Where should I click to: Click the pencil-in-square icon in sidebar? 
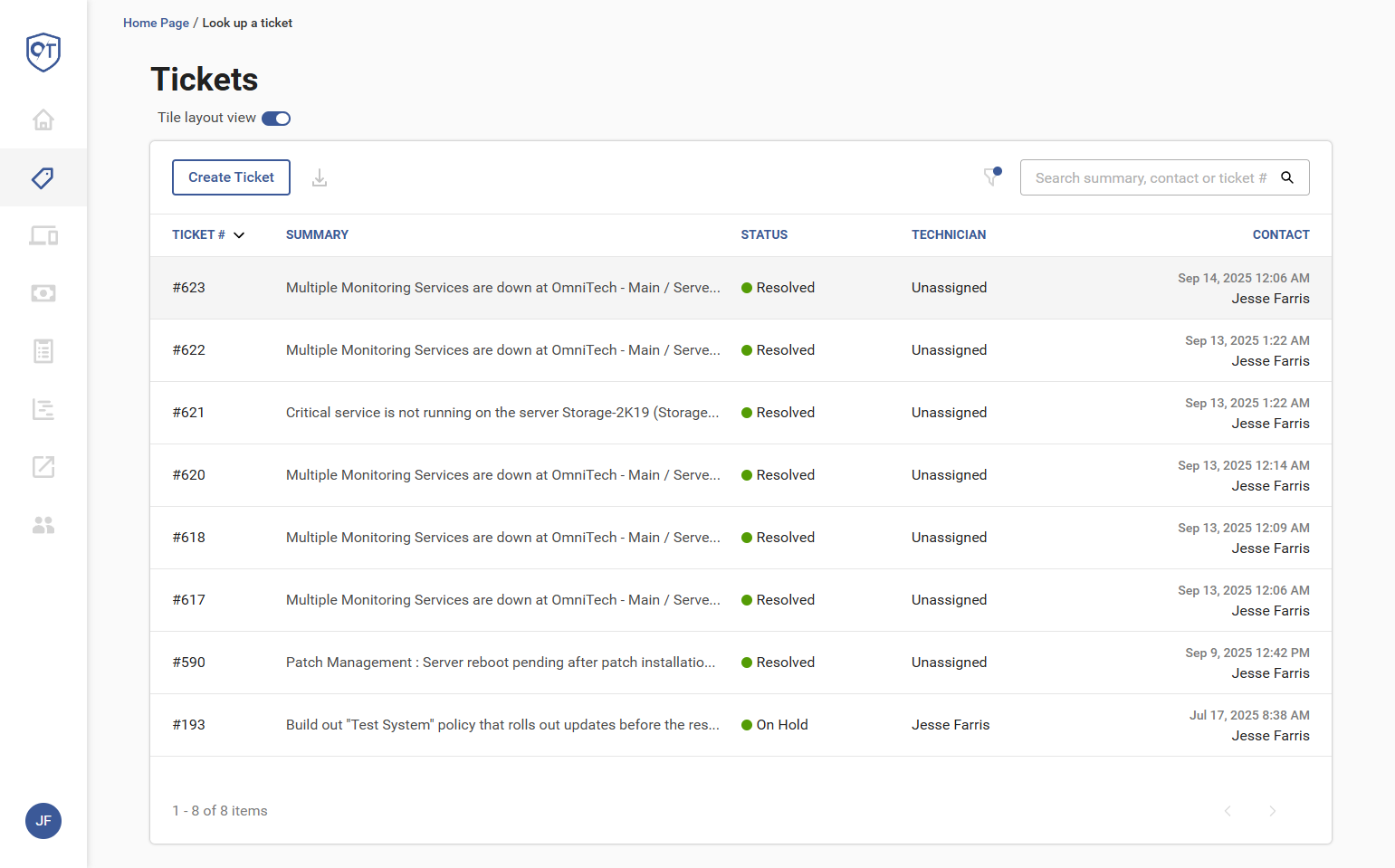pos(43,467)
